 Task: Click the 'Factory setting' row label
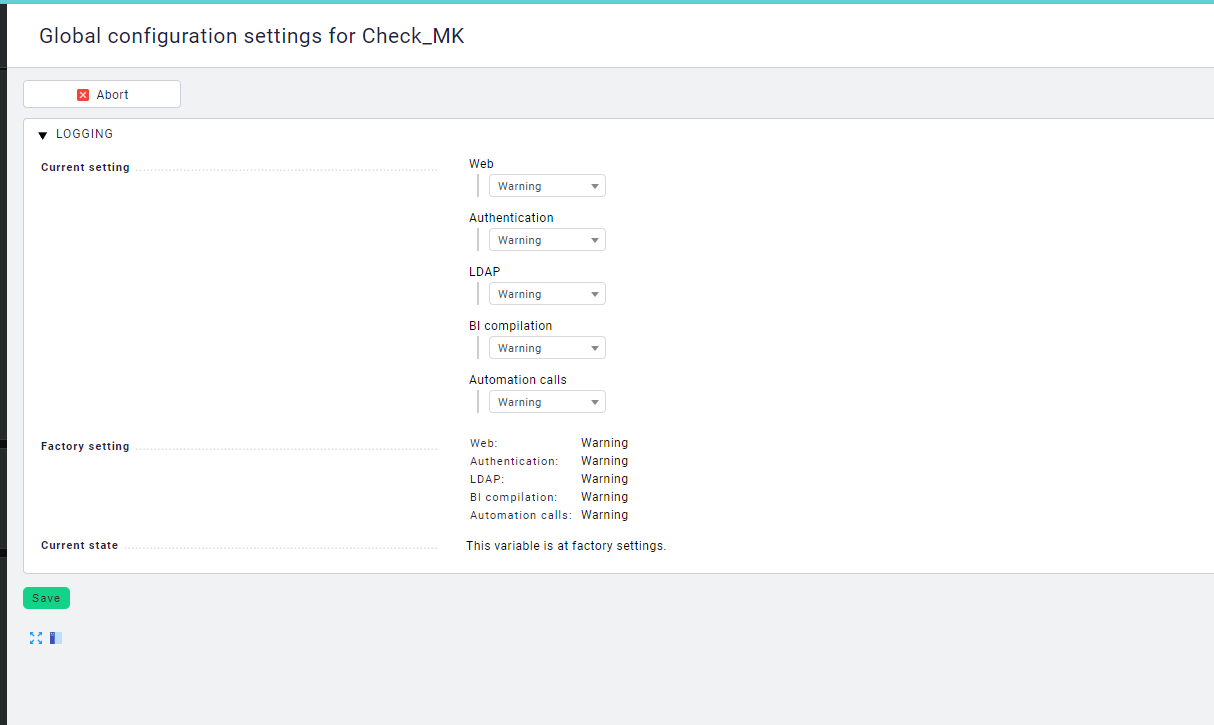(85, 446)
